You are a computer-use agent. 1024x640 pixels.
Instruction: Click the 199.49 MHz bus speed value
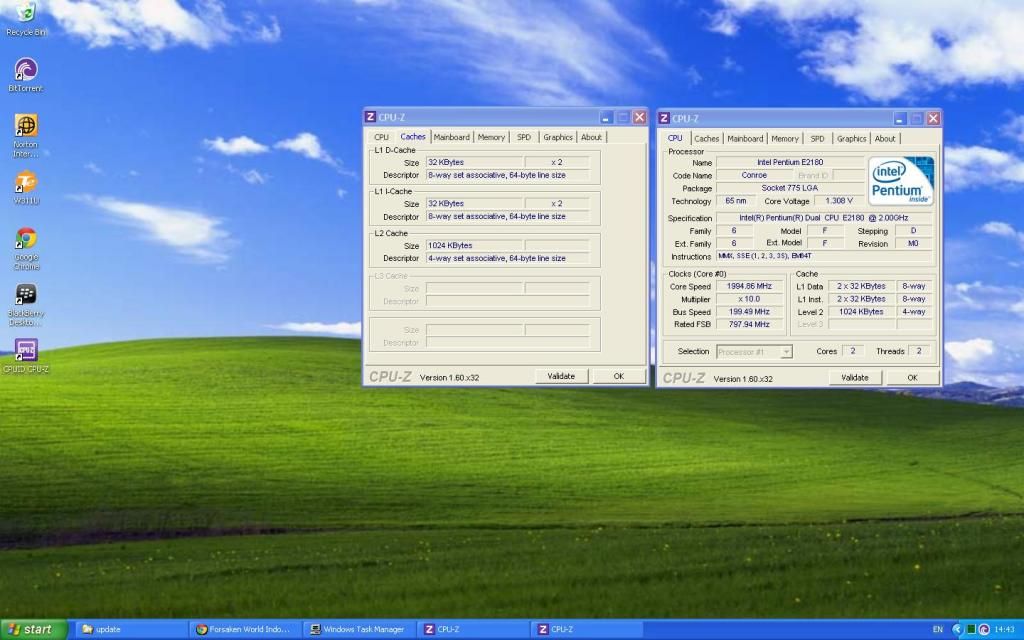pyautogui.click(x=749, y=312)
